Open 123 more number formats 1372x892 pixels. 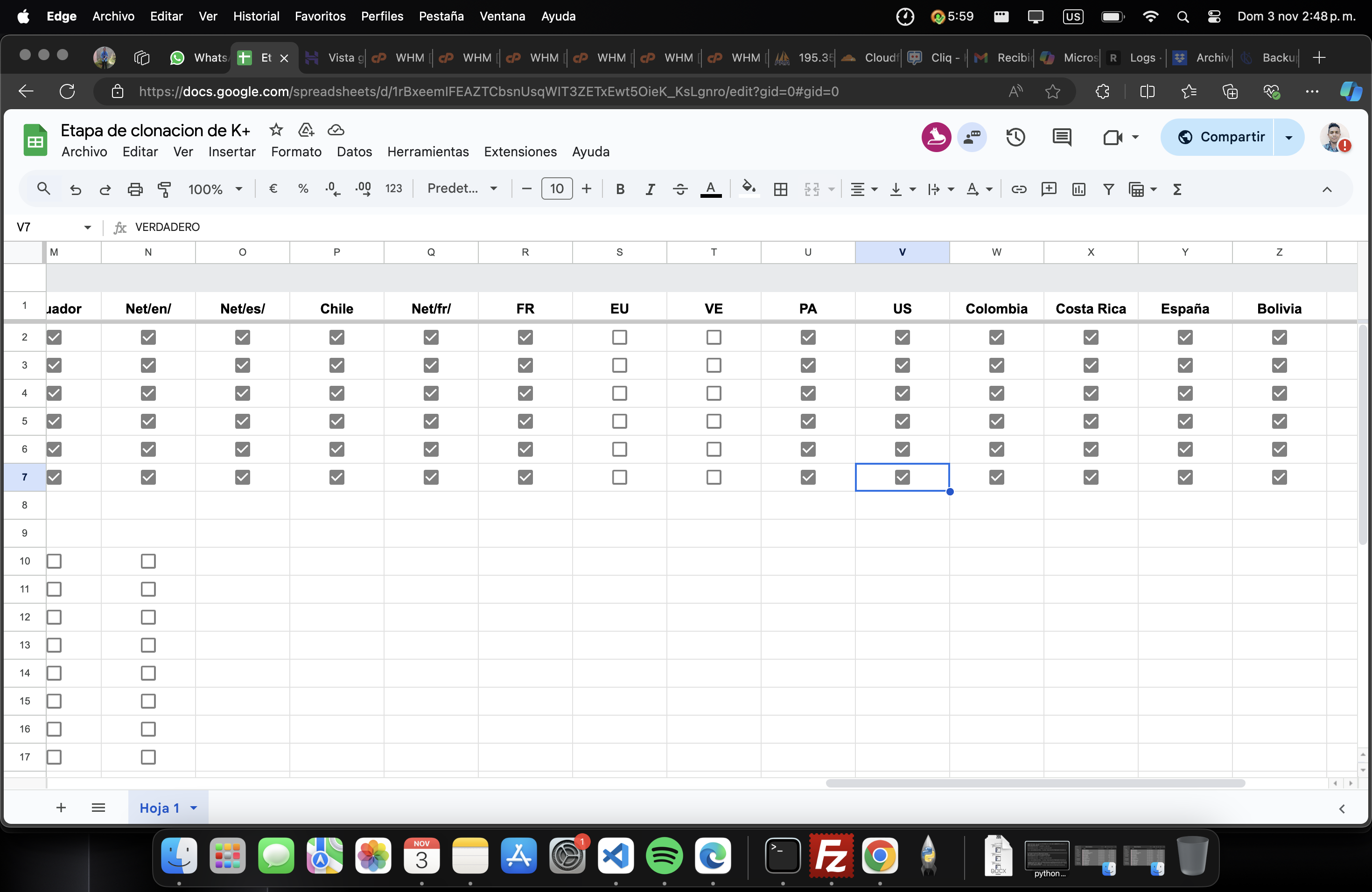point(393,188)
